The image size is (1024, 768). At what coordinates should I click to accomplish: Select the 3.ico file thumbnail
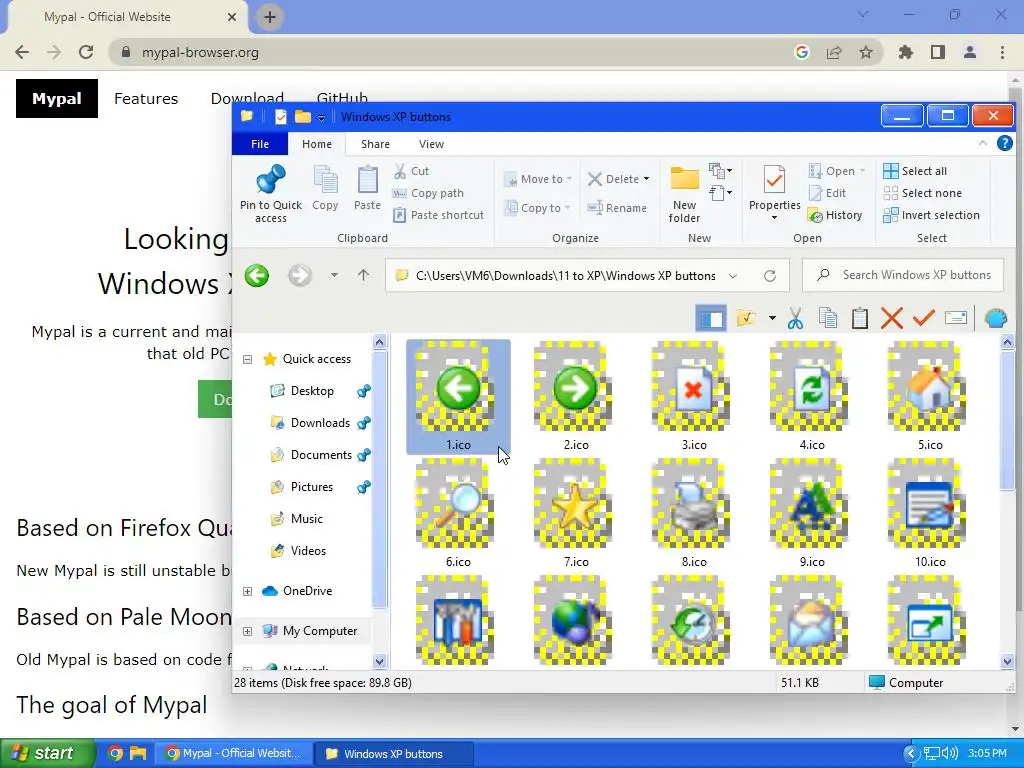click(x=694, y=396)
